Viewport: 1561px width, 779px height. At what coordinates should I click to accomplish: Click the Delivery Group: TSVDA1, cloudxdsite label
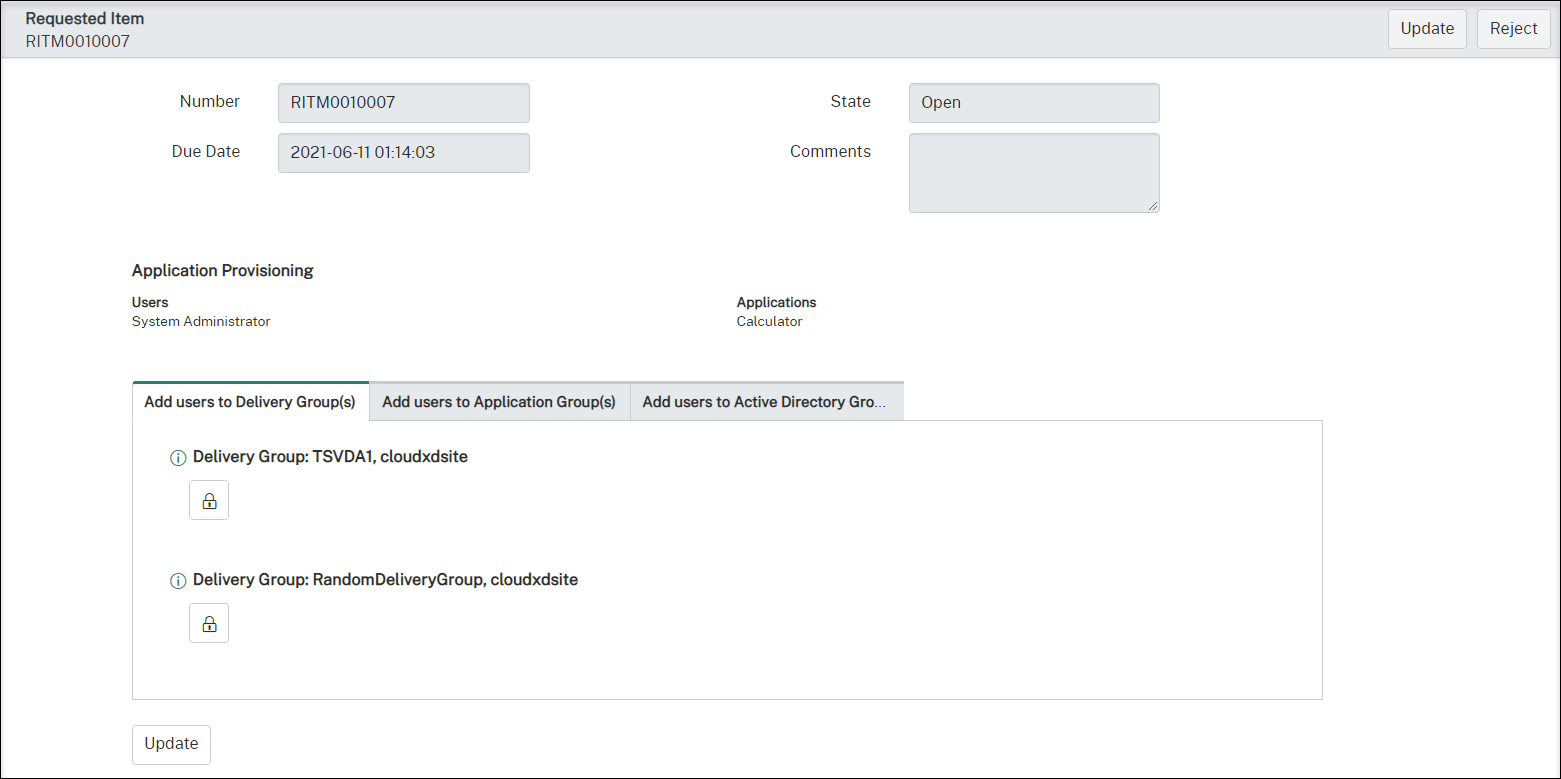click(330, 457)
